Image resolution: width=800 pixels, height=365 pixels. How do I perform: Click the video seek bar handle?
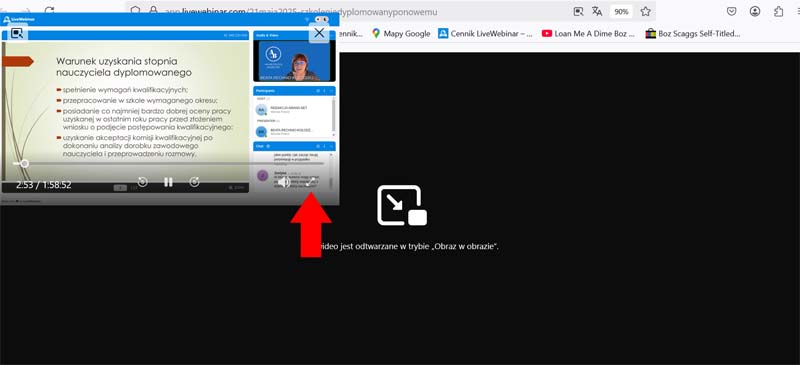(24, 164)
